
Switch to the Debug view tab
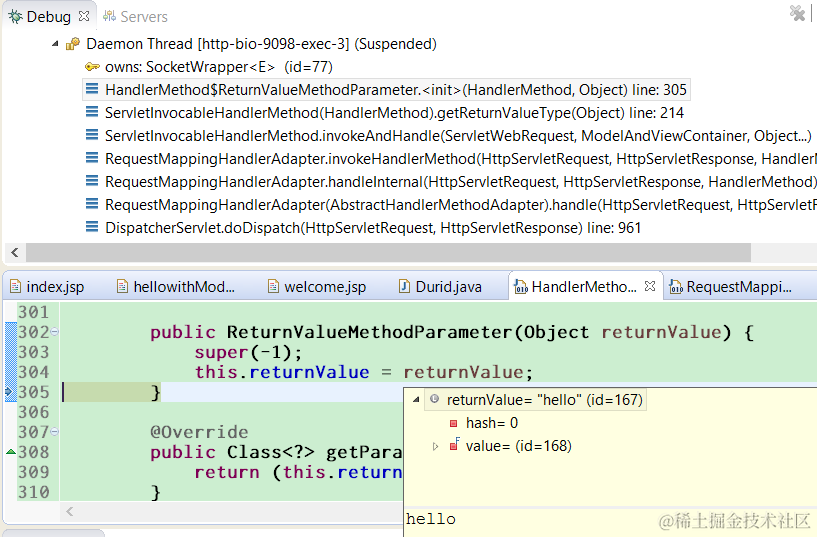[x=48, y=17]
